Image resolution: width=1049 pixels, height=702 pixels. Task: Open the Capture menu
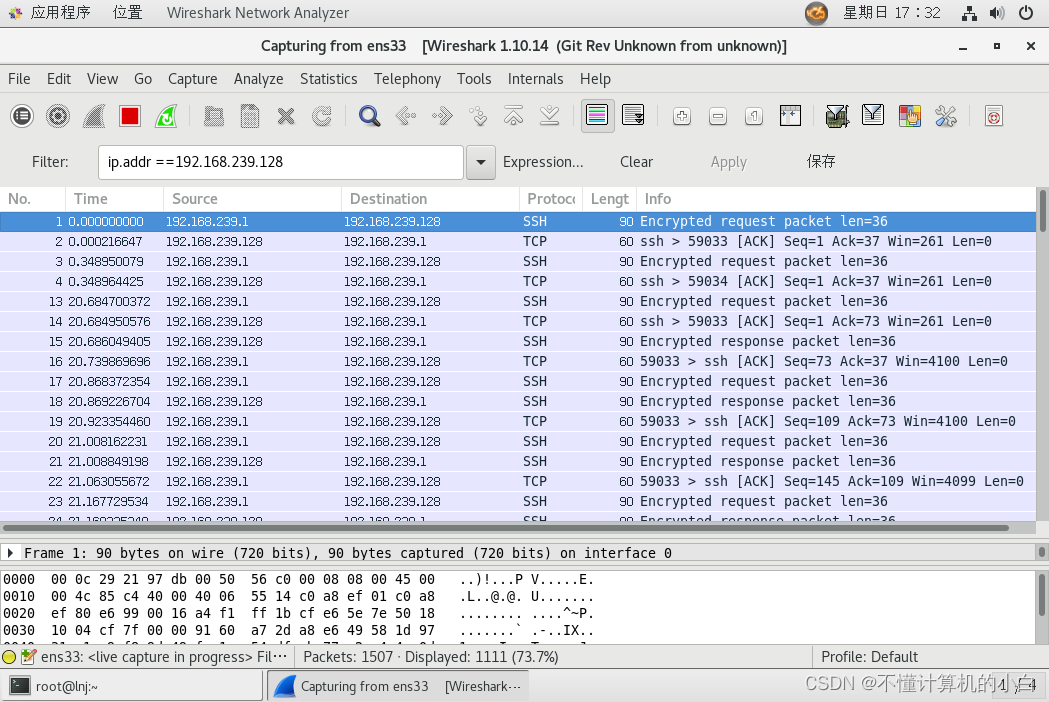[x=193, y=79]
